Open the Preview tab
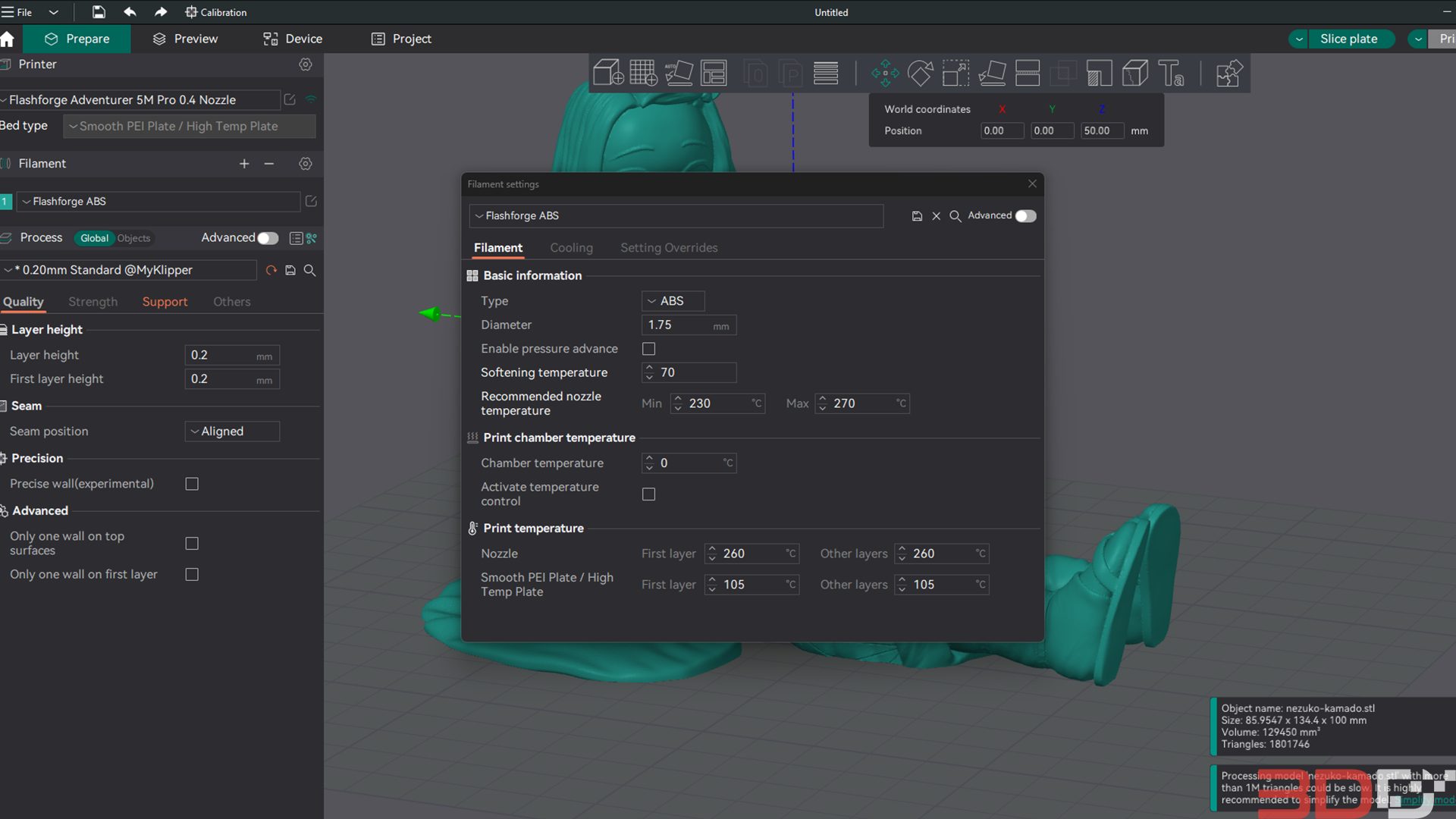Screen dimensions: 1456x819 point(185,39)
